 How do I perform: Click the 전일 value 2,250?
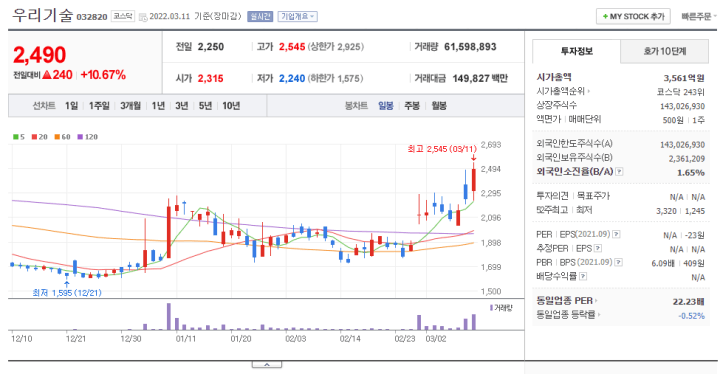coord(211,47)
